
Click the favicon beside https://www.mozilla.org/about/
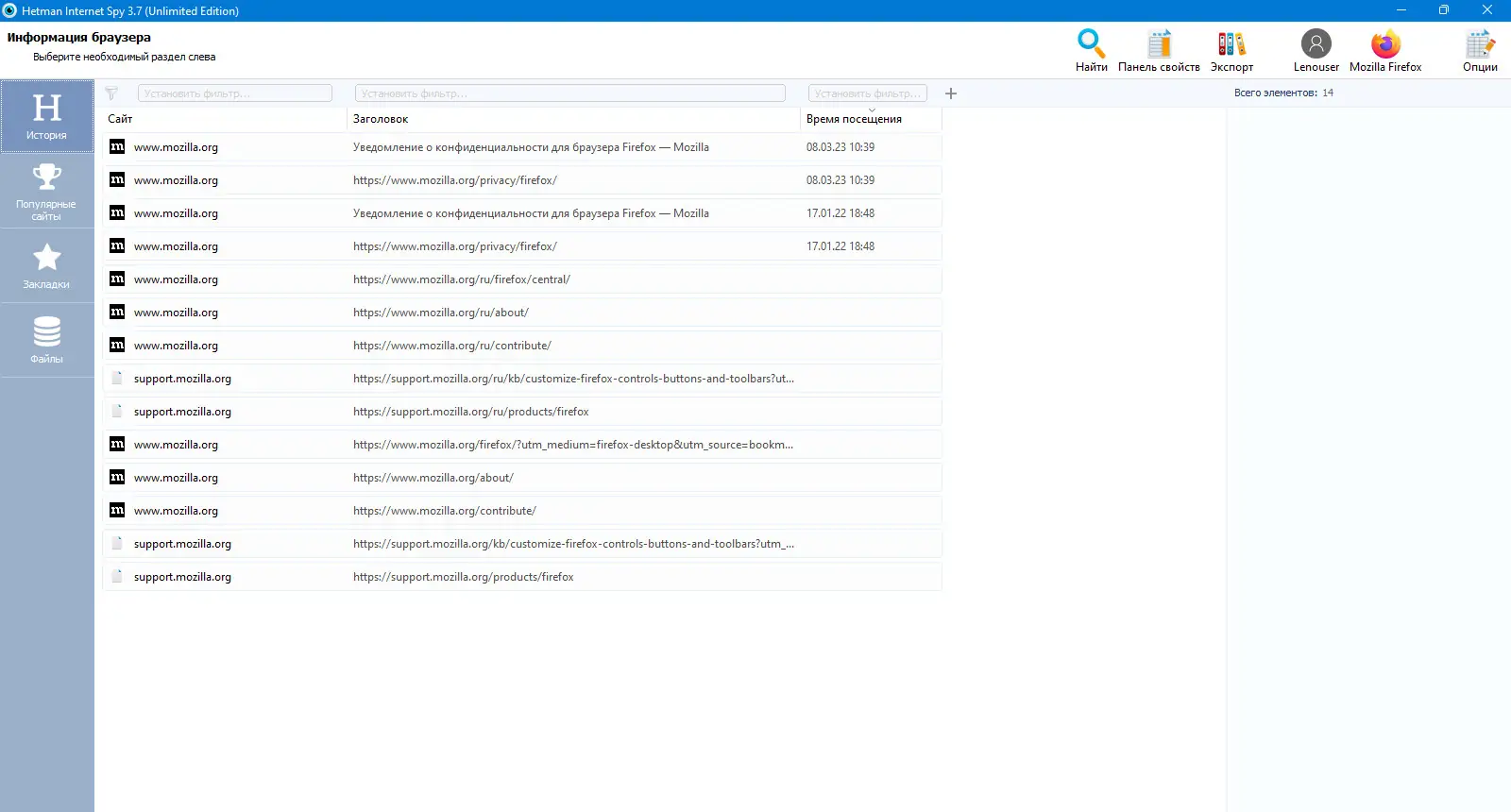(117, 477)
